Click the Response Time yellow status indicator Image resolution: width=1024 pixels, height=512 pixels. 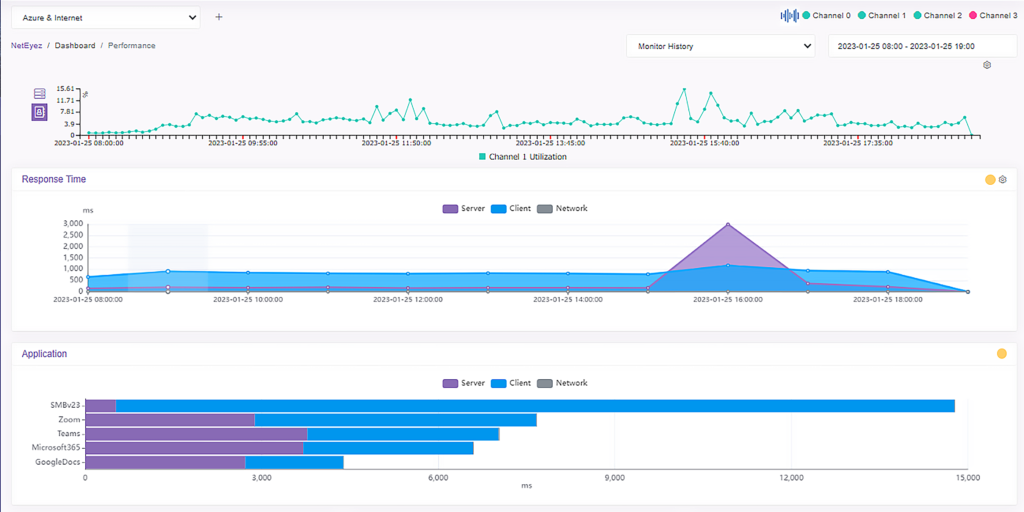click(990, 180)
